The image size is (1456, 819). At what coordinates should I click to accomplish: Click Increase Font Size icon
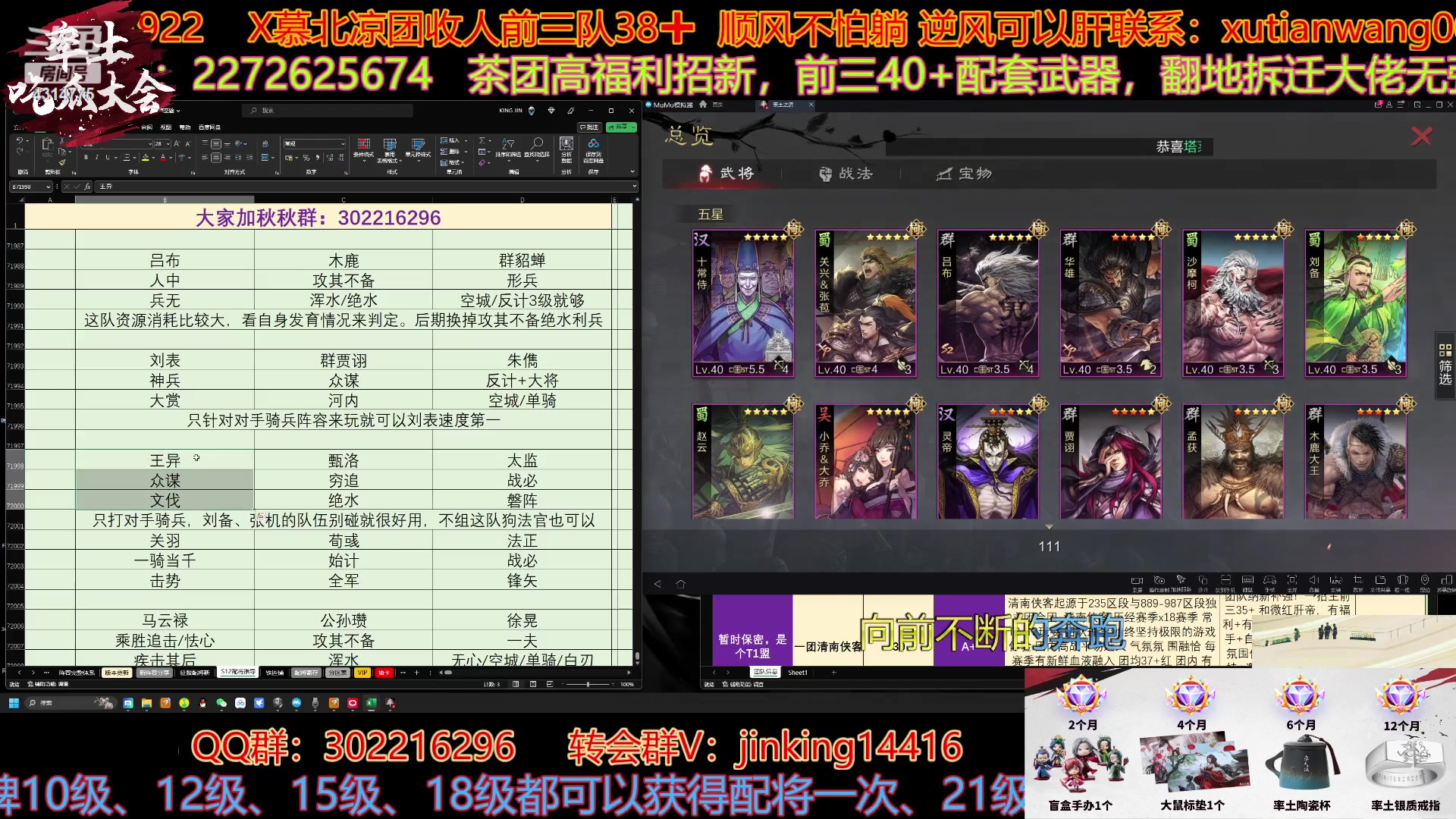click(x=177, y=143)
